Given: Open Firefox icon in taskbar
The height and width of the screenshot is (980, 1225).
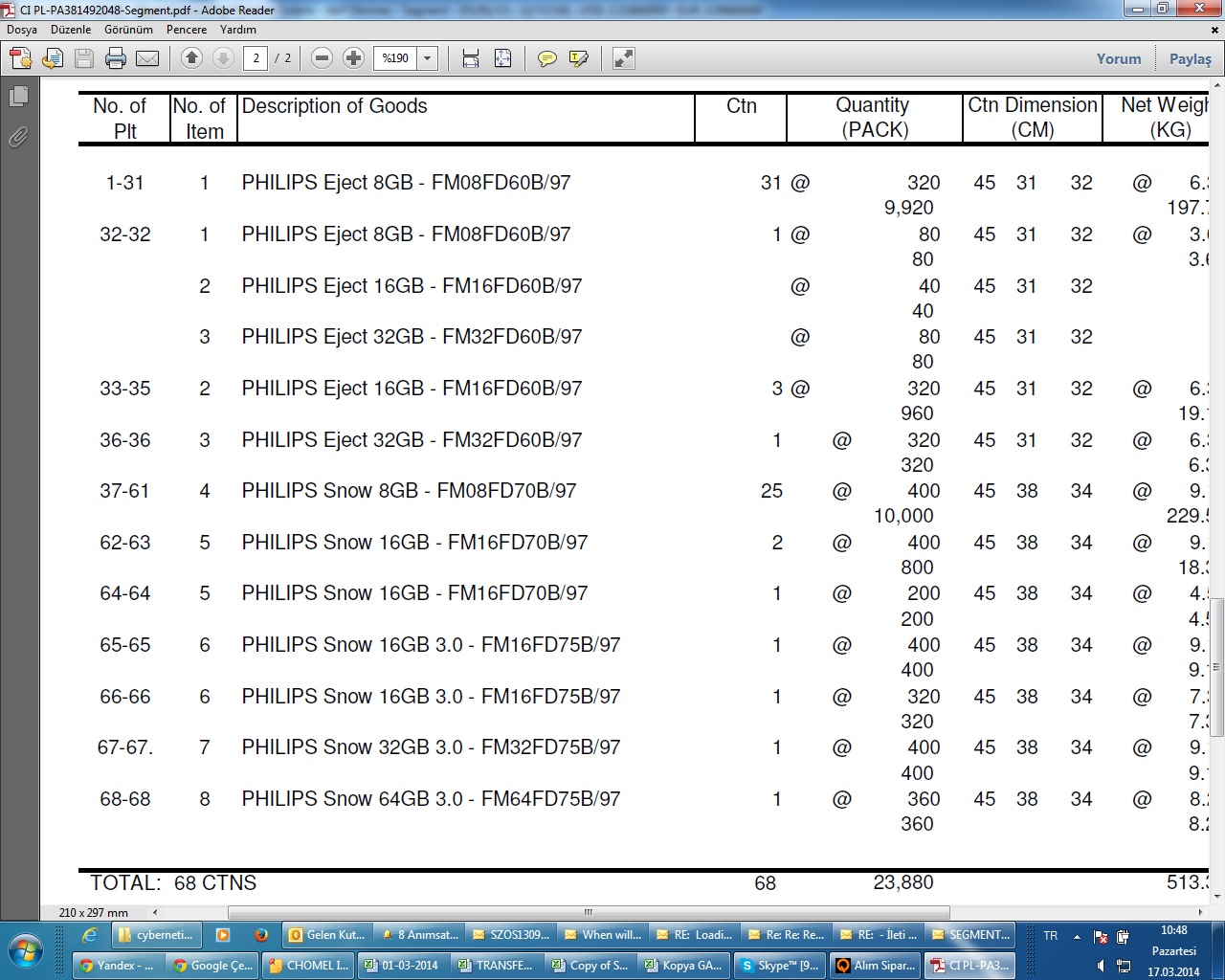Looking at the screenshot, I should [x=260, y=935].
